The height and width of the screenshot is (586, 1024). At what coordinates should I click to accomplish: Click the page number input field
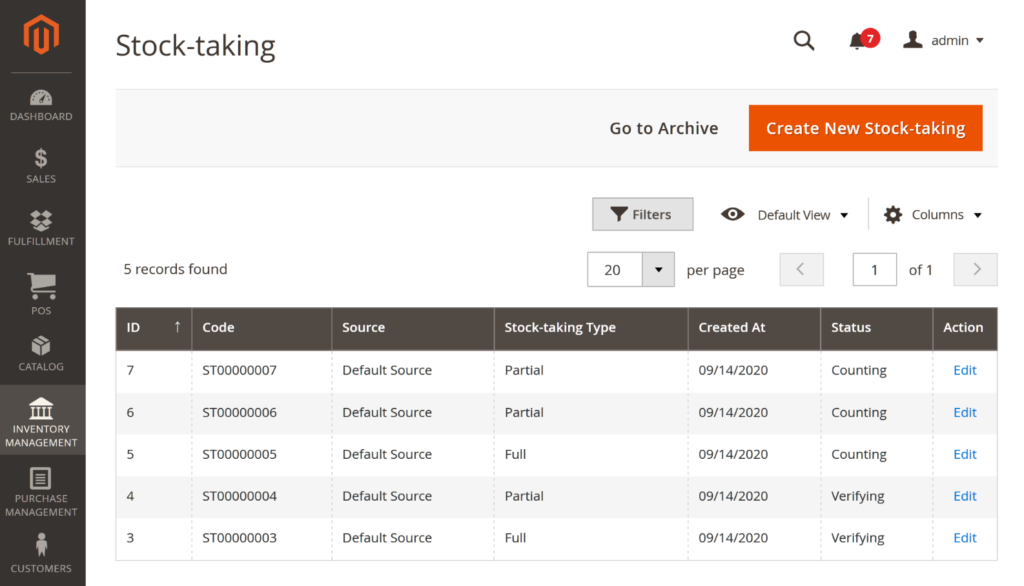click(x=874, y=269)
